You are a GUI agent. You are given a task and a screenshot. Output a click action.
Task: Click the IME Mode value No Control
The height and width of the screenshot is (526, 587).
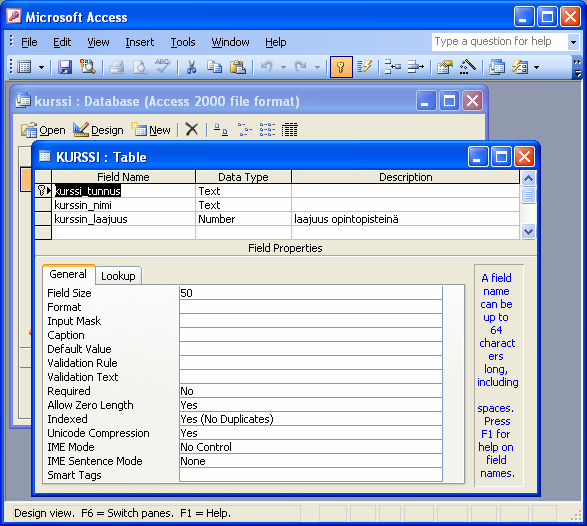pyautogui.click(x=311, y=447)
